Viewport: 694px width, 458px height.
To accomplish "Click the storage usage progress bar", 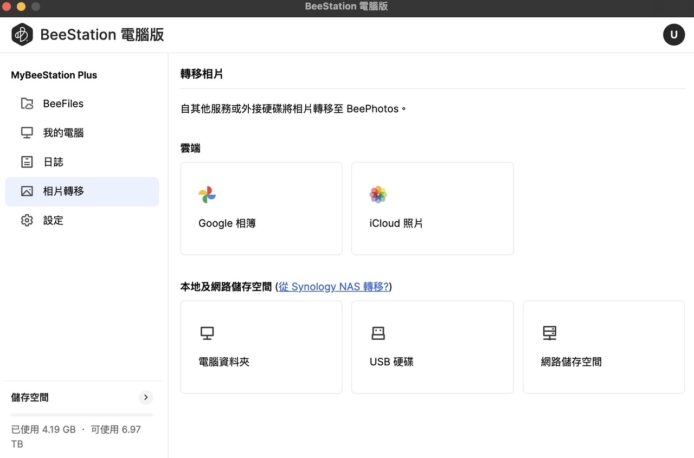I will click(x=82, y=414).
